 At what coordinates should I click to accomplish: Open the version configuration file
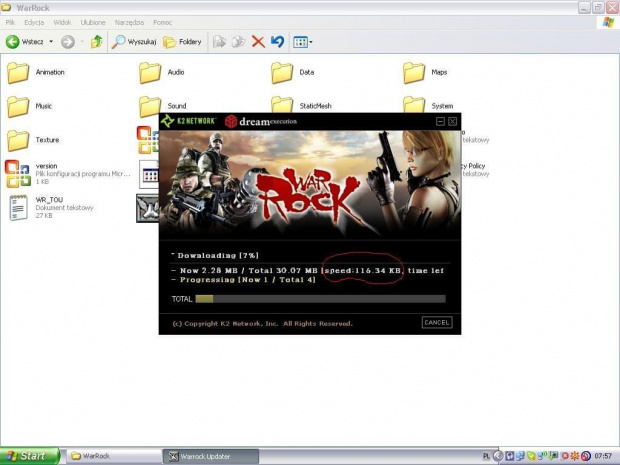18,172
